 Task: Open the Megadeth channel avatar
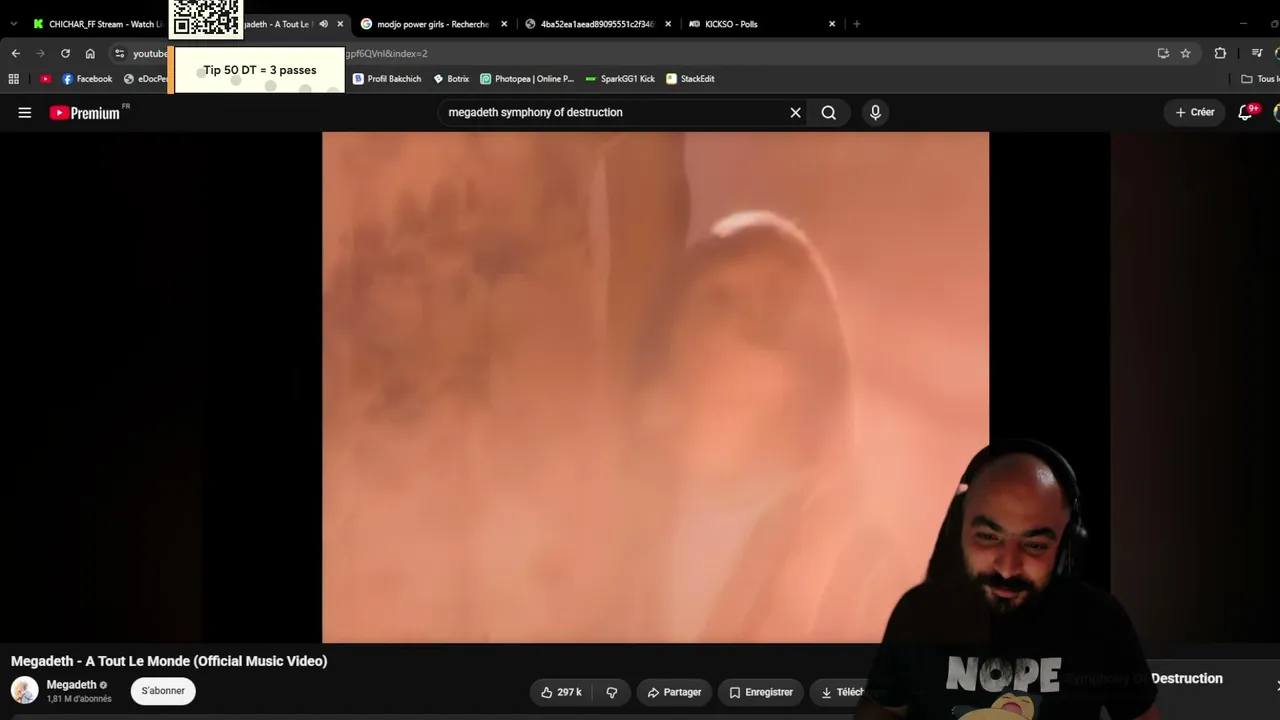tap(25, 690)
